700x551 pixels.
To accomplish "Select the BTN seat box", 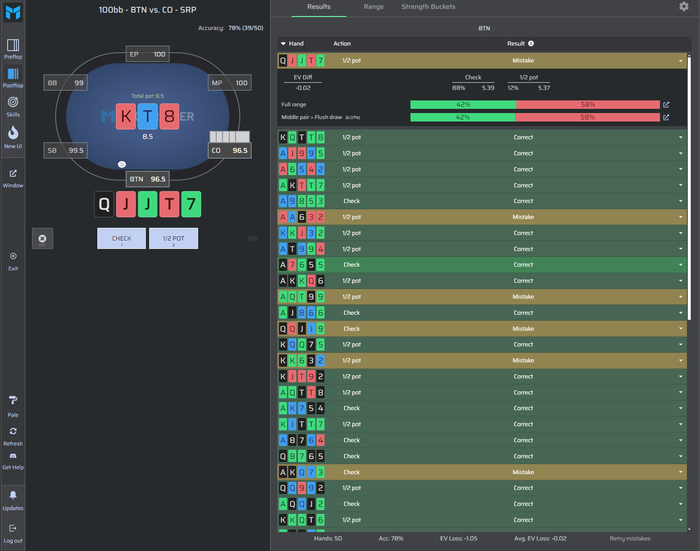I will point(148,179).
